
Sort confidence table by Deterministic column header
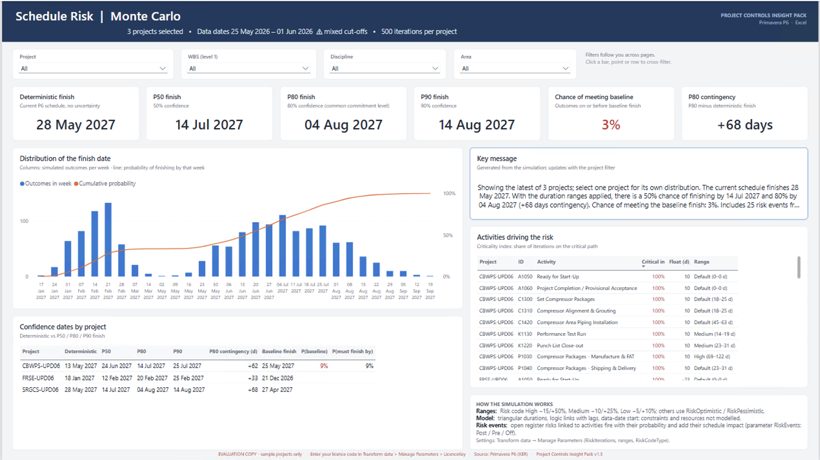[x=81, y=352]
